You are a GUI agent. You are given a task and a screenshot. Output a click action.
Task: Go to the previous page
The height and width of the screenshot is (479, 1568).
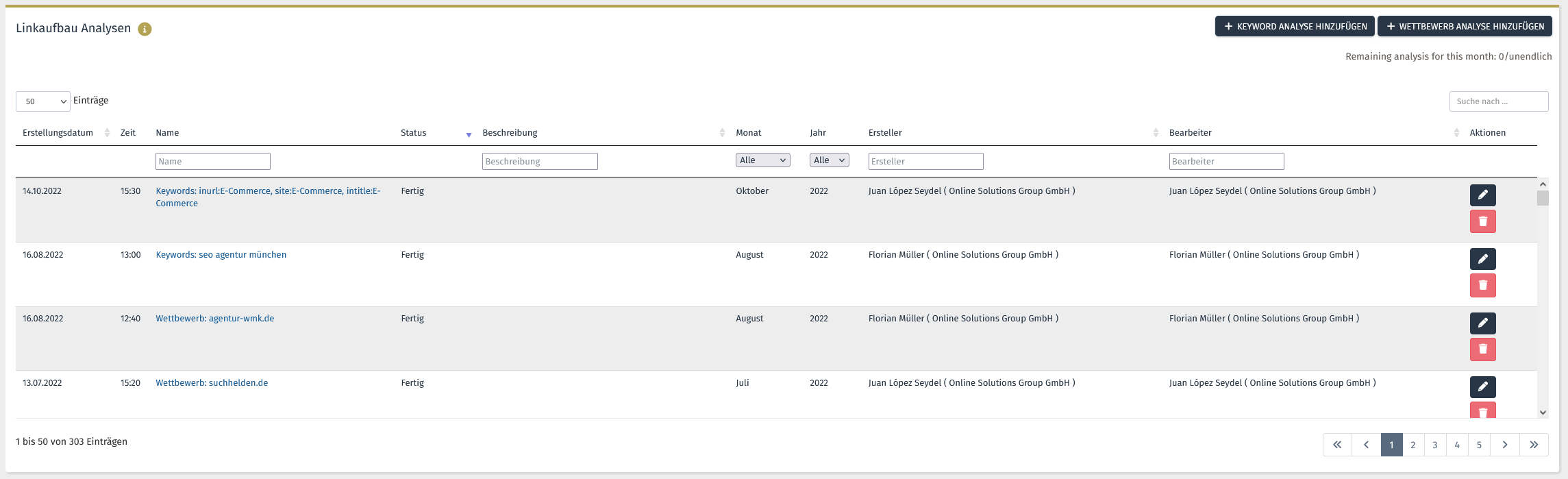(x=1366, y=445)
